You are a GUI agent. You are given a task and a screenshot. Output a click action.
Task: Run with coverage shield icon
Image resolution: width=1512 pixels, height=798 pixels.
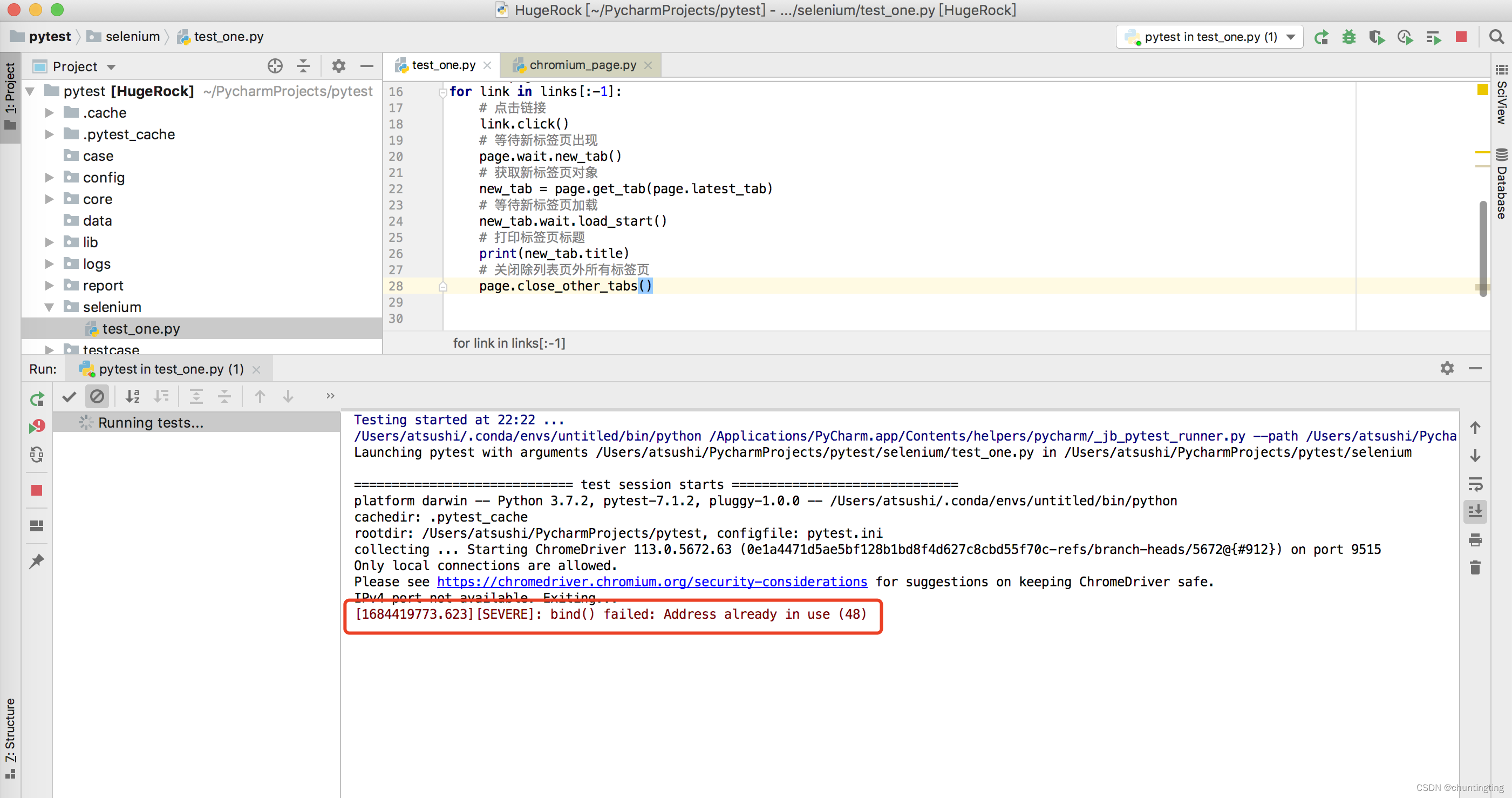[1377, 38]
